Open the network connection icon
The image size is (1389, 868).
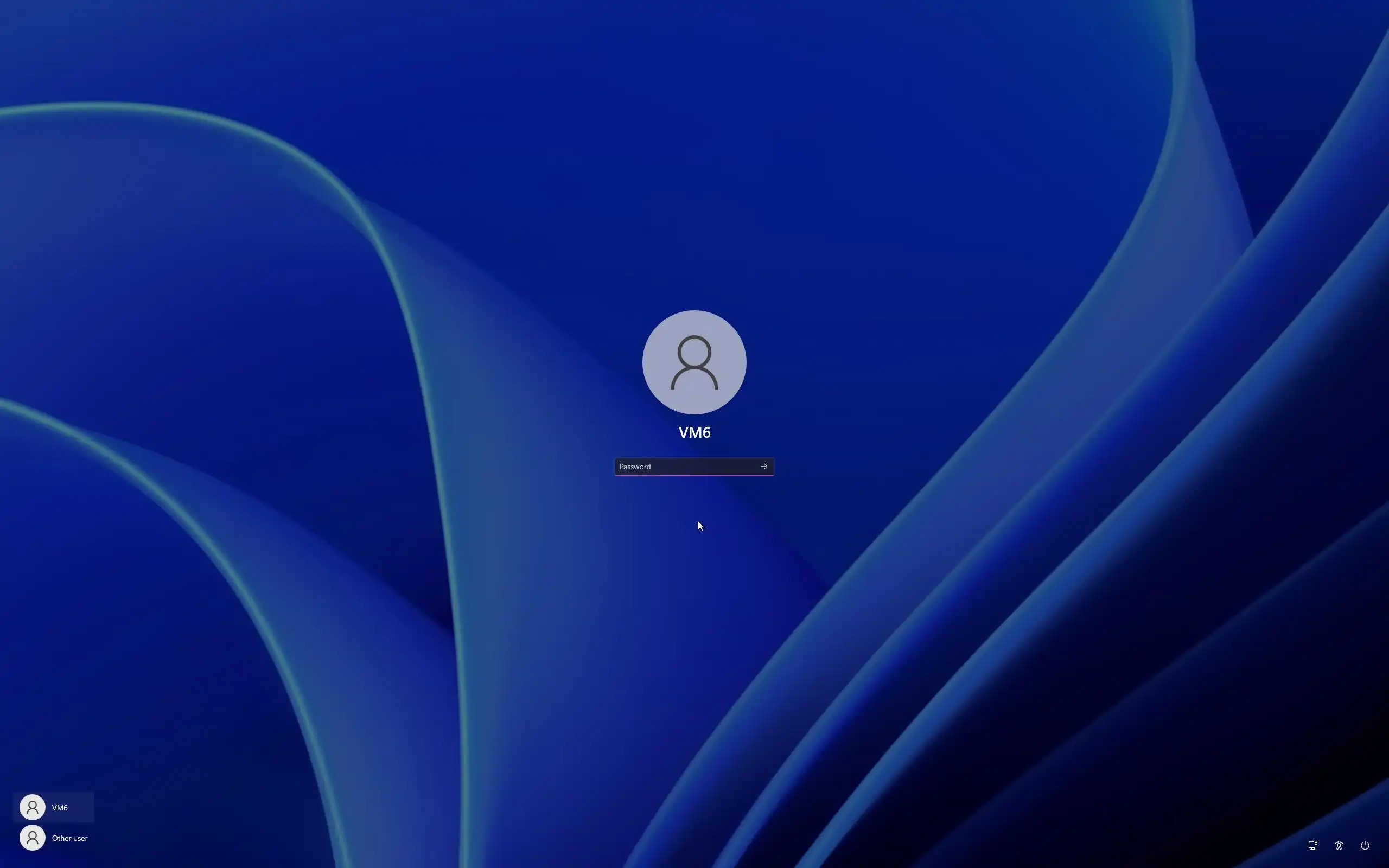1312,845
